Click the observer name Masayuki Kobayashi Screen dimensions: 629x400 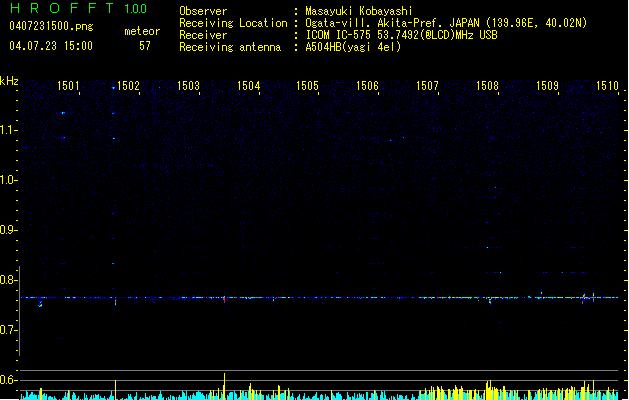359,11
